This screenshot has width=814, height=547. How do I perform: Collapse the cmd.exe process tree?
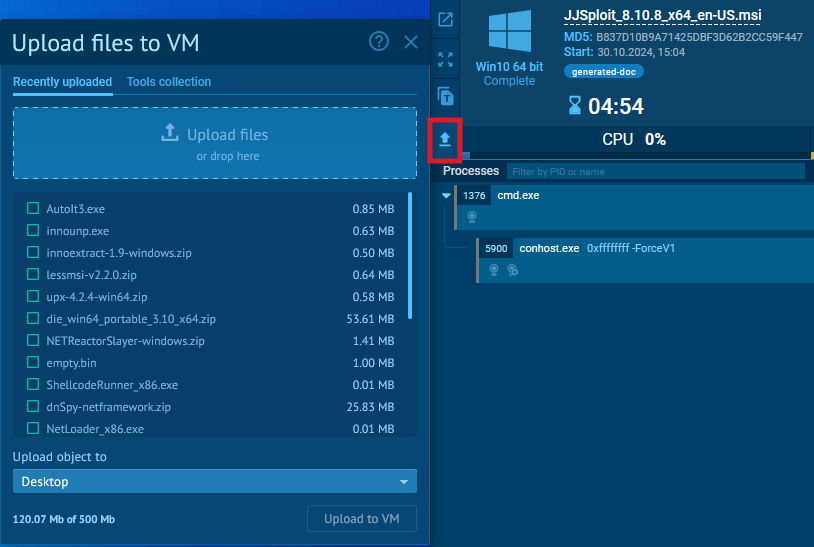click(x=446, y=196)
